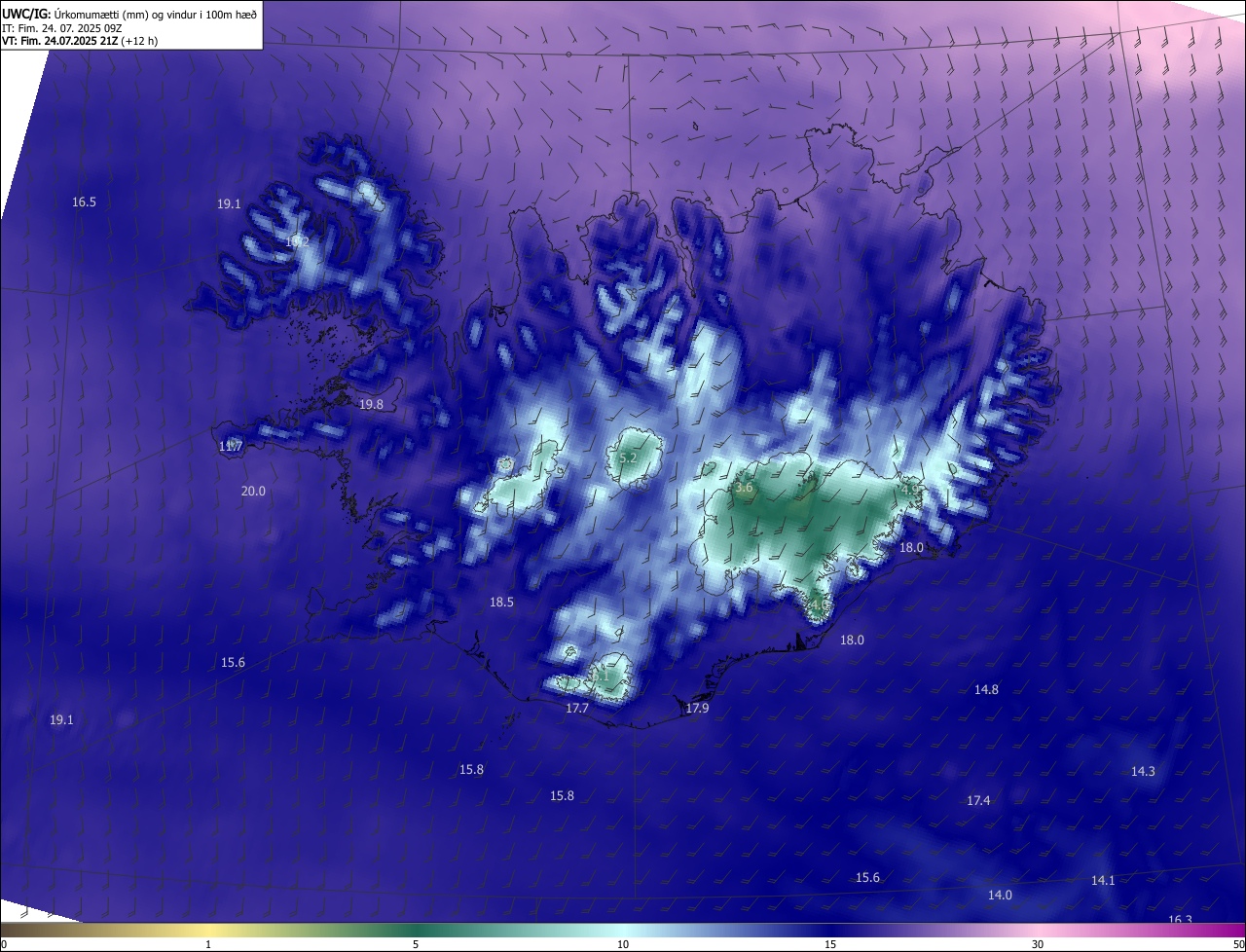Viewport: 1246px width, 952px height.
Task: Select the 30 tick on the color scale
Action: tap(1038, 945)
